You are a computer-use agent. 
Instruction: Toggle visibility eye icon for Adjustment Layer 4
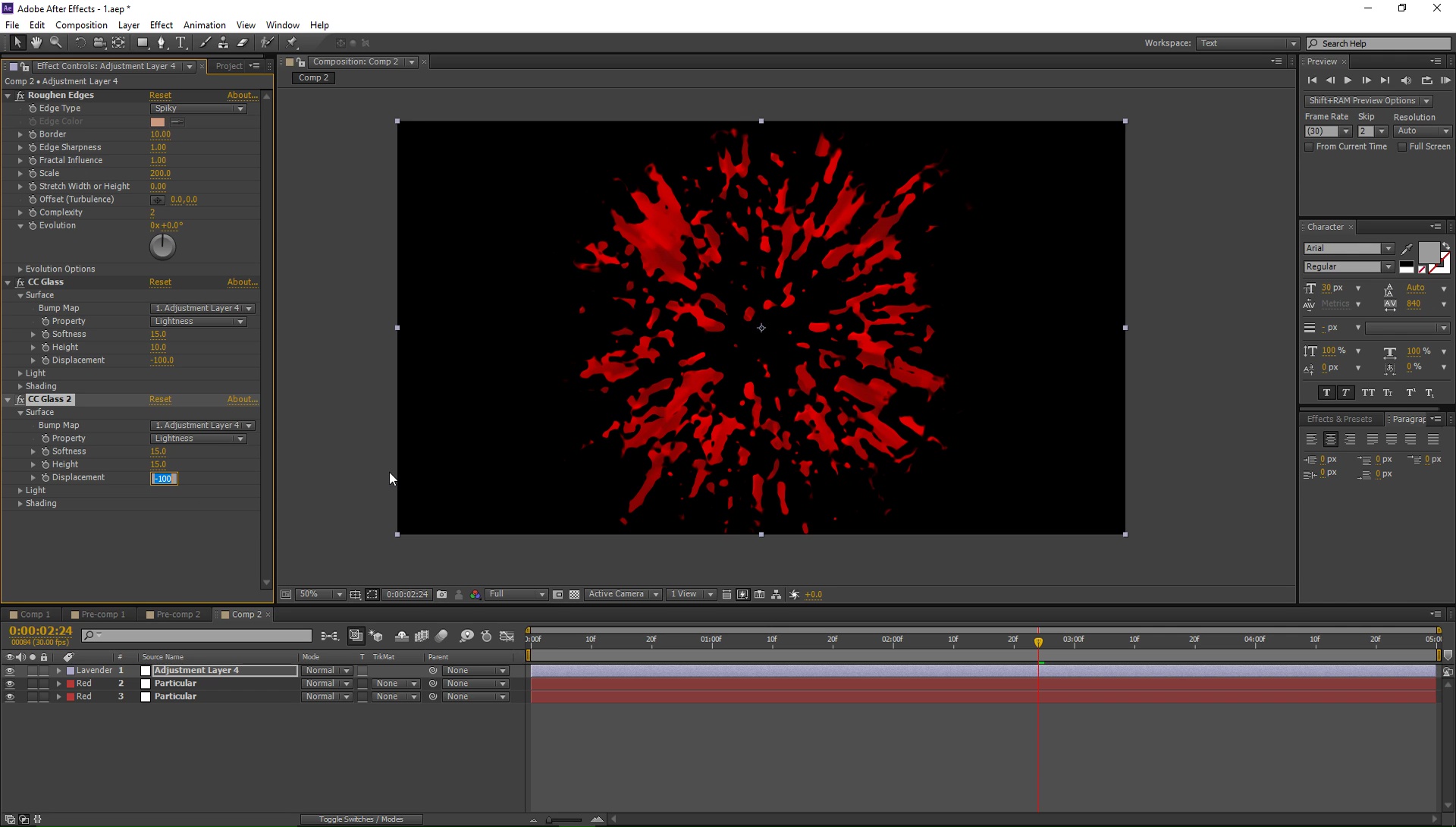tap(8, 670)
